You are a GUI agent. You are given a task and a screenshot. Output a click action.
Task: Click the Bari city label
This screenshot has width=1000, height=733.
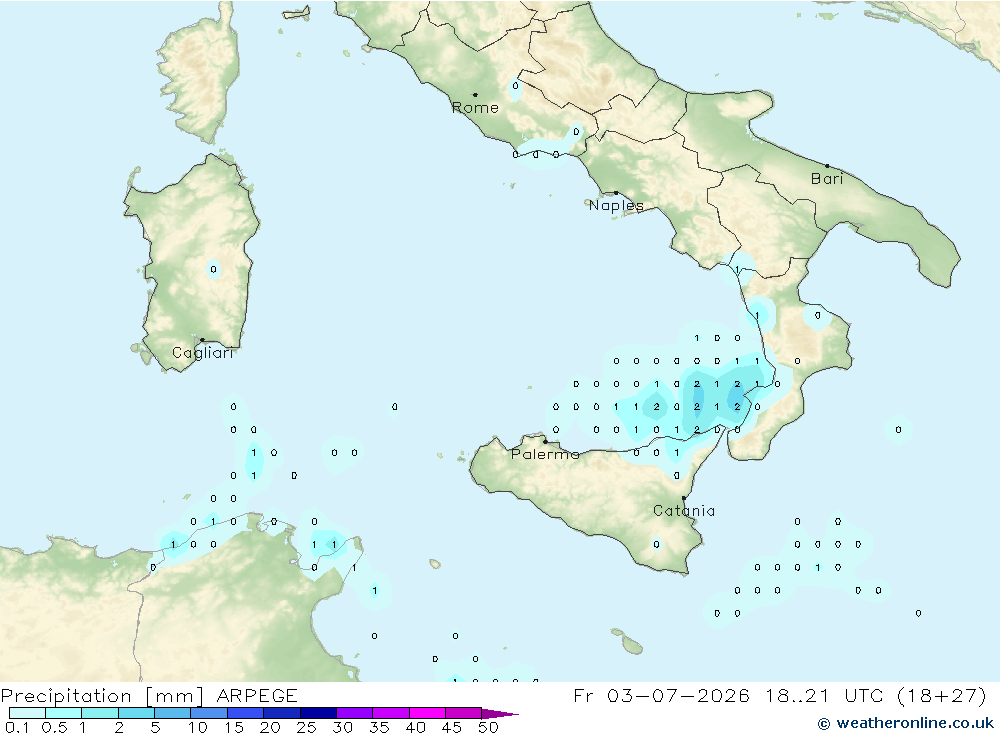(x=827, y=179)
